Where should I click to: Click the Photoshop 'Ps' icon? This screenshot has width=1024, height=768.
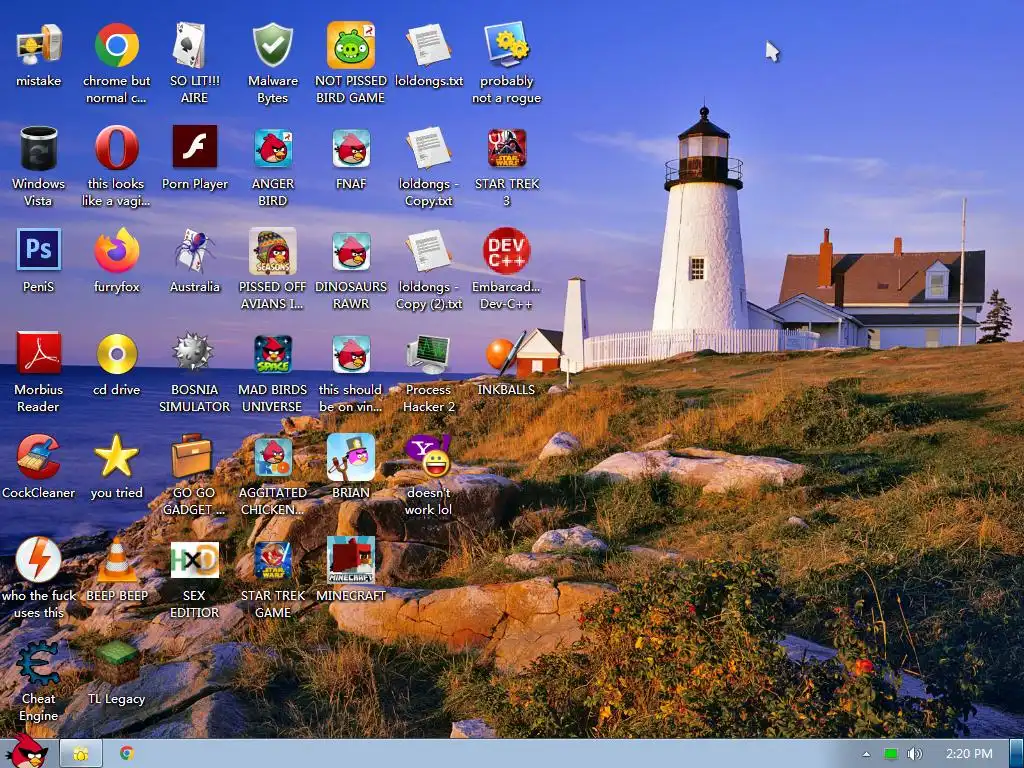[x=39, y=250]
